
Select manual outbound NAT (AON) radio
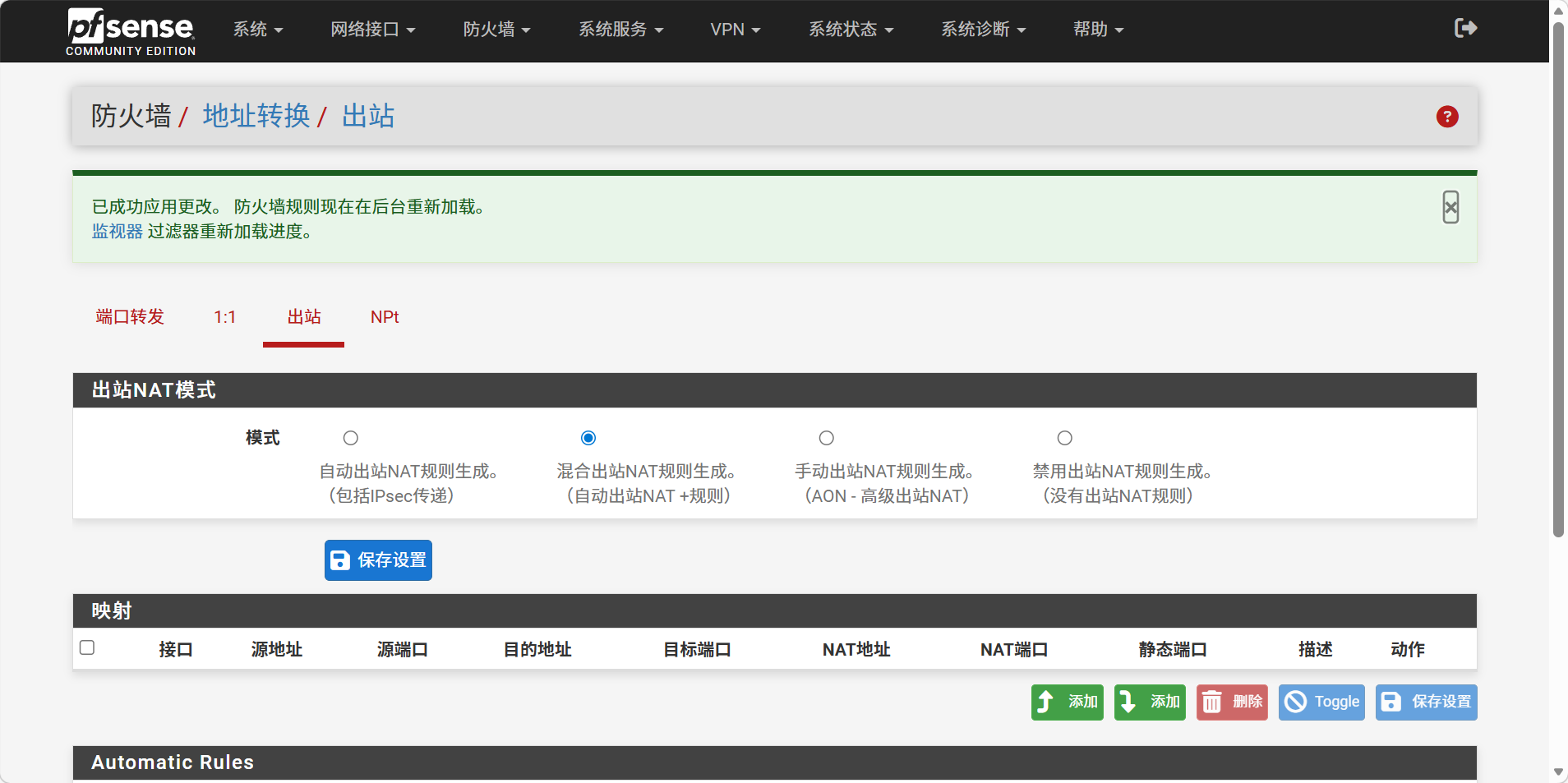tap(827, 438)
